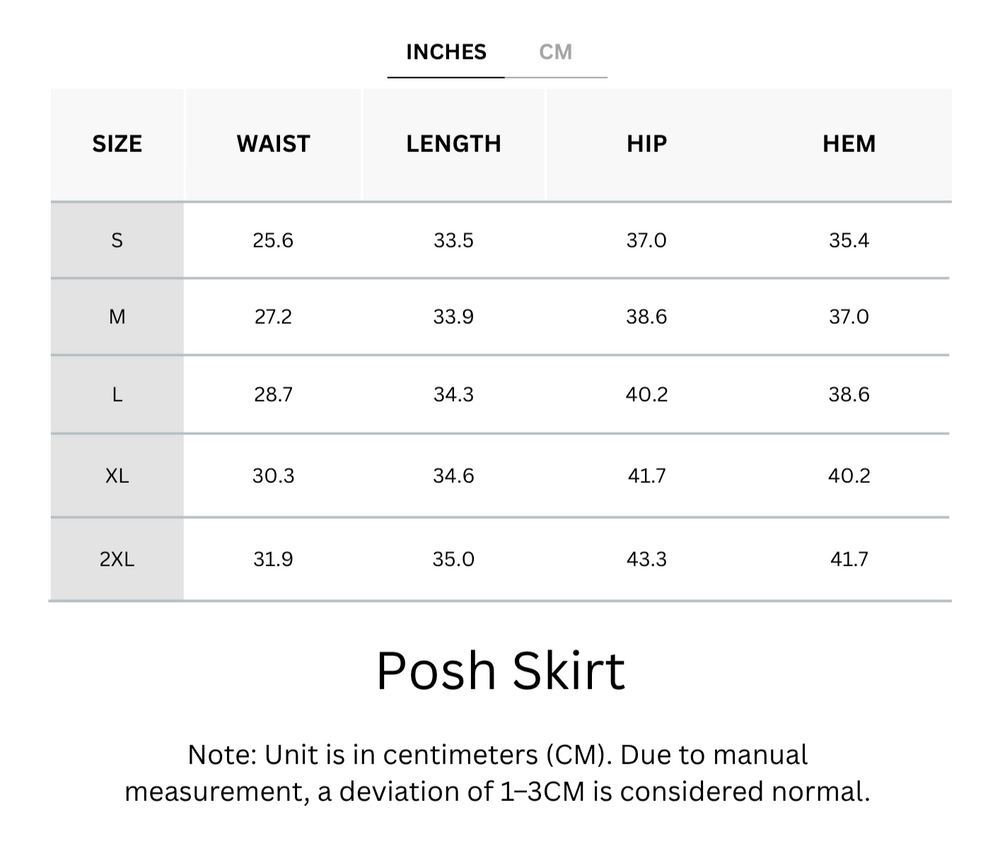Screen dimensions: 1000x842
Task: Select the XL size row label
Action: coord(117,476)
